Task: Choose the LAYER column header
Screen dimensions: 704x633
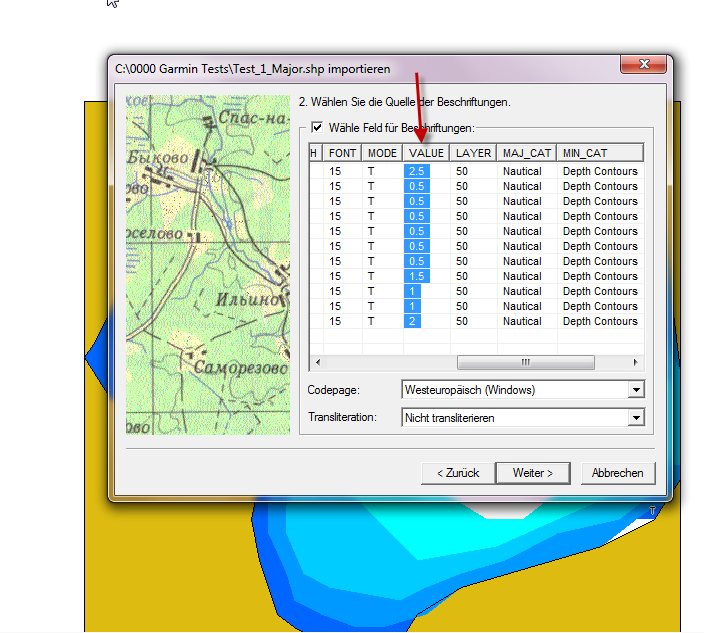Action: point(473,153)
